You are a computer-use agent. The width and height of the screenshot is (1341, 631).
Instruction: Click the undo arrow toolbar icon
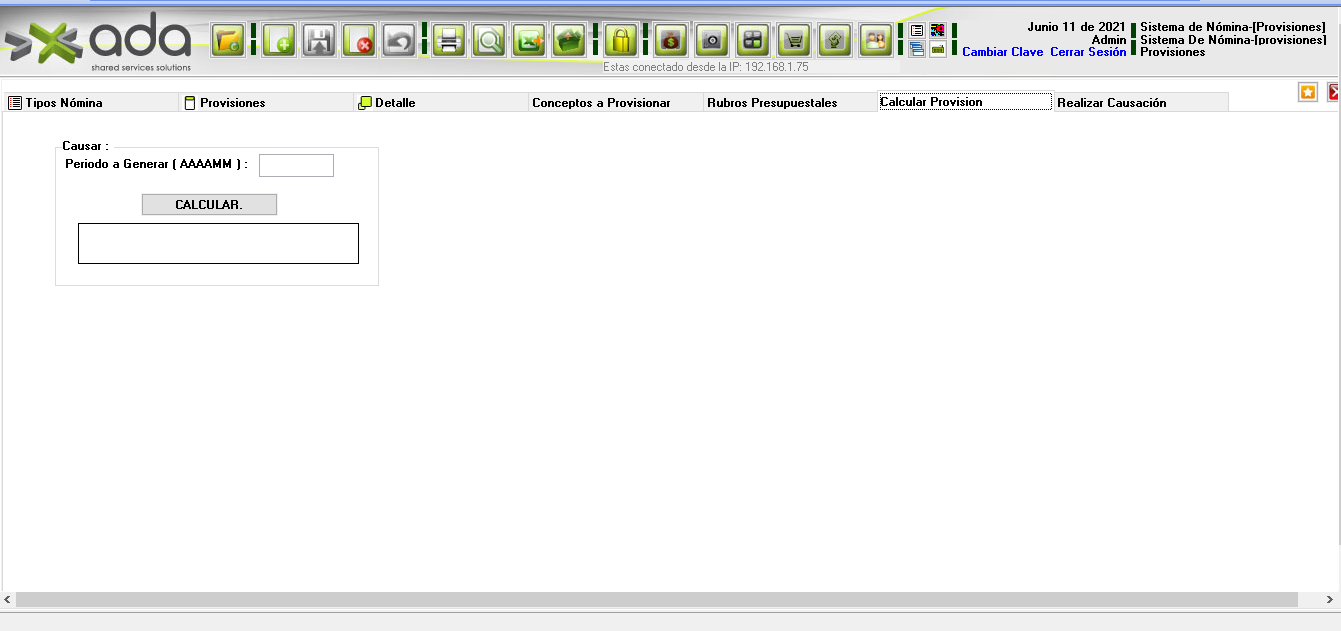point(400,41)
